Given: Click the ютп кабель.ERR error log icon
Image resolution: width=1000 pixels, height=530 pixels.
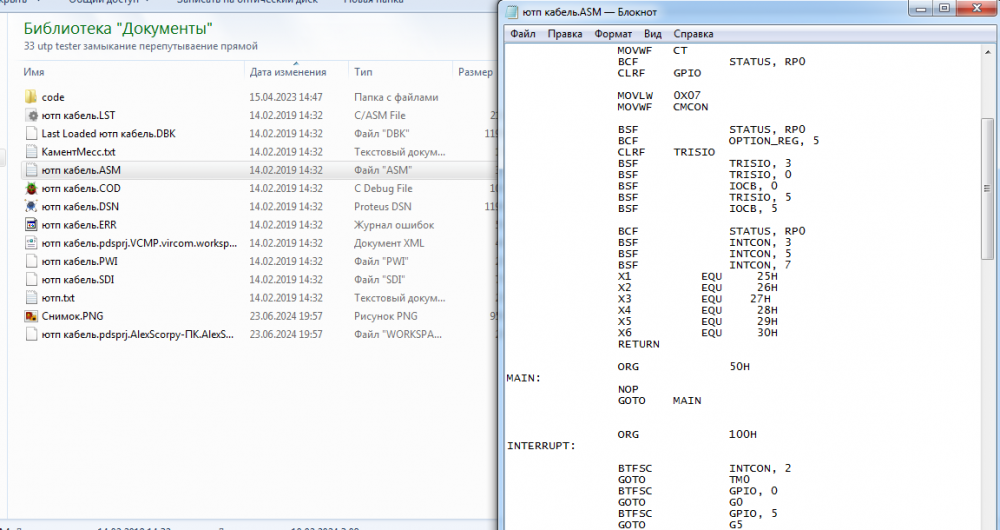Looking at the screenshot, I should pyautogui.click(x=30, y=225).
